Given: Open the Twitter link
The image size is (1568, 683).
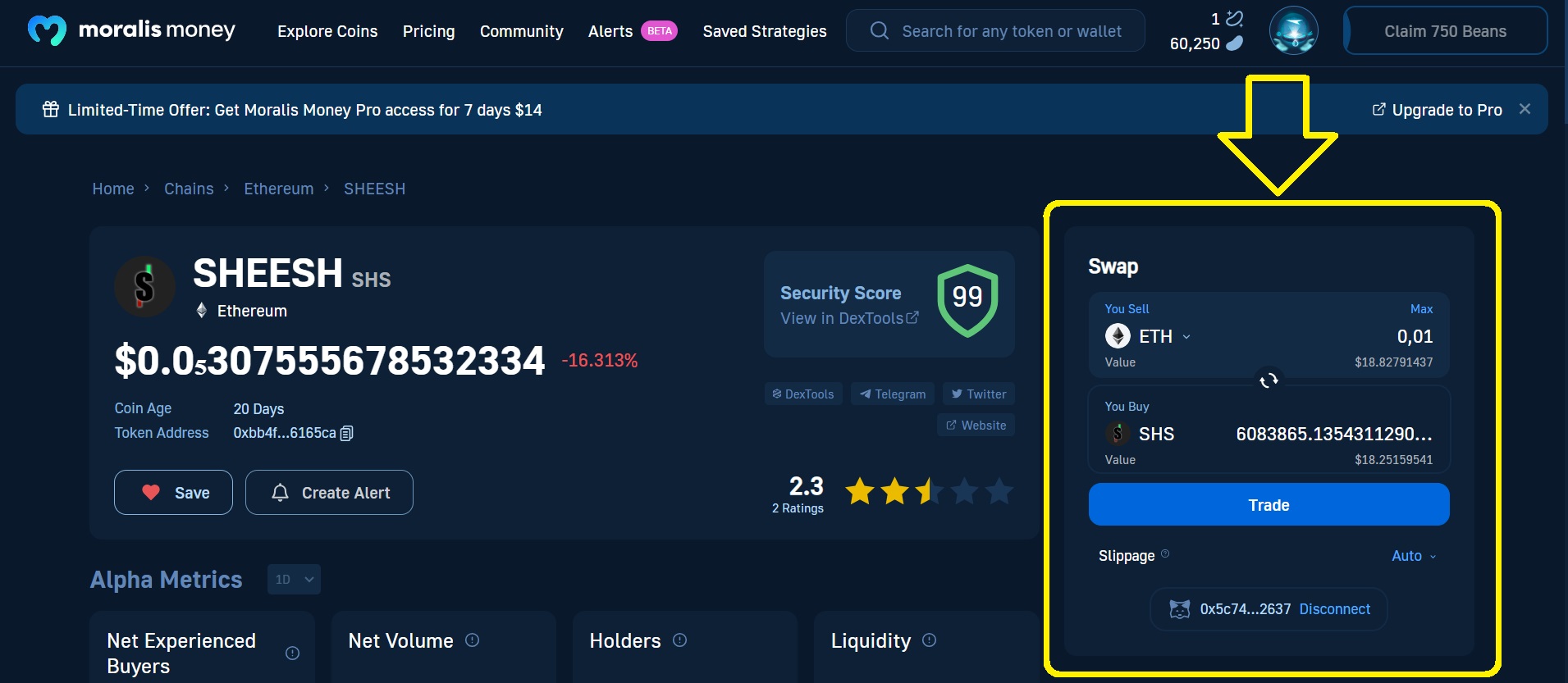Looking at the screenshot, I should [979, 394].
